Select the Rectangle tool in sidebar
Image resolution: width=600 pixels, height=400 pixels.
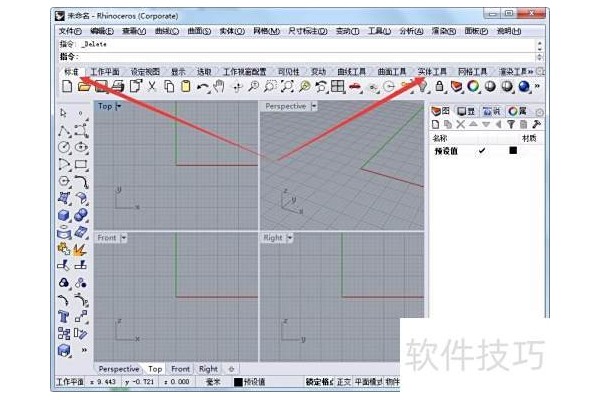tap(81, 165)
